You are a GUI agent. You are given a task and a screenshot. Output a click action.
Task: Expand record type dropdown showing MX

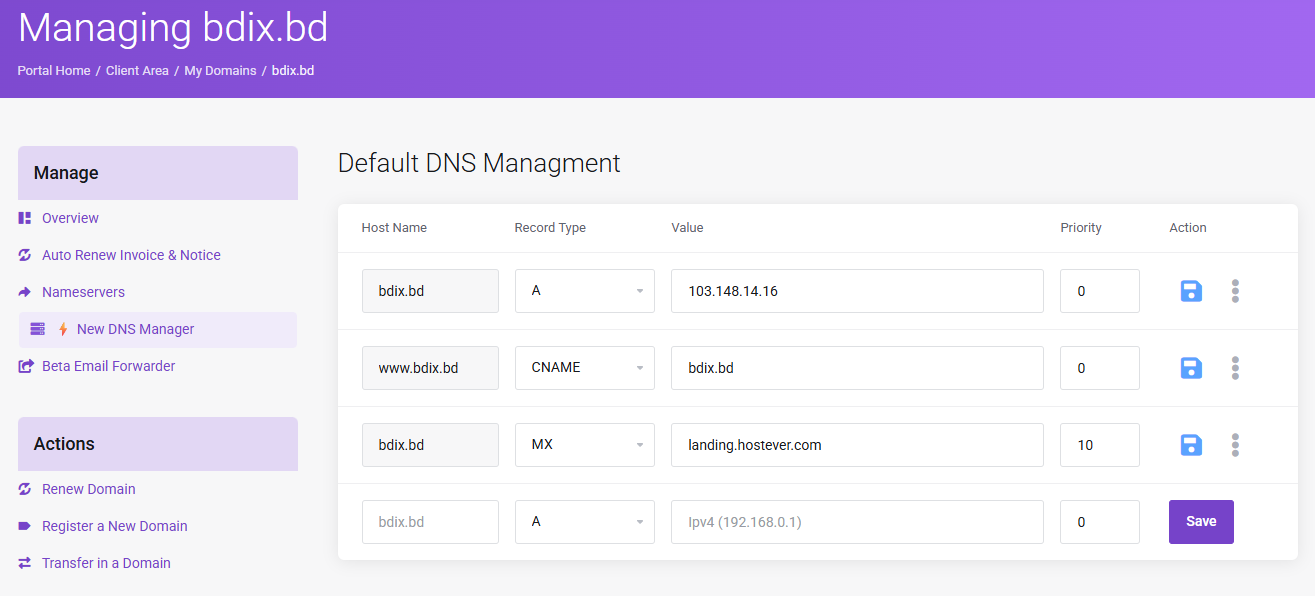pos(584,445)
